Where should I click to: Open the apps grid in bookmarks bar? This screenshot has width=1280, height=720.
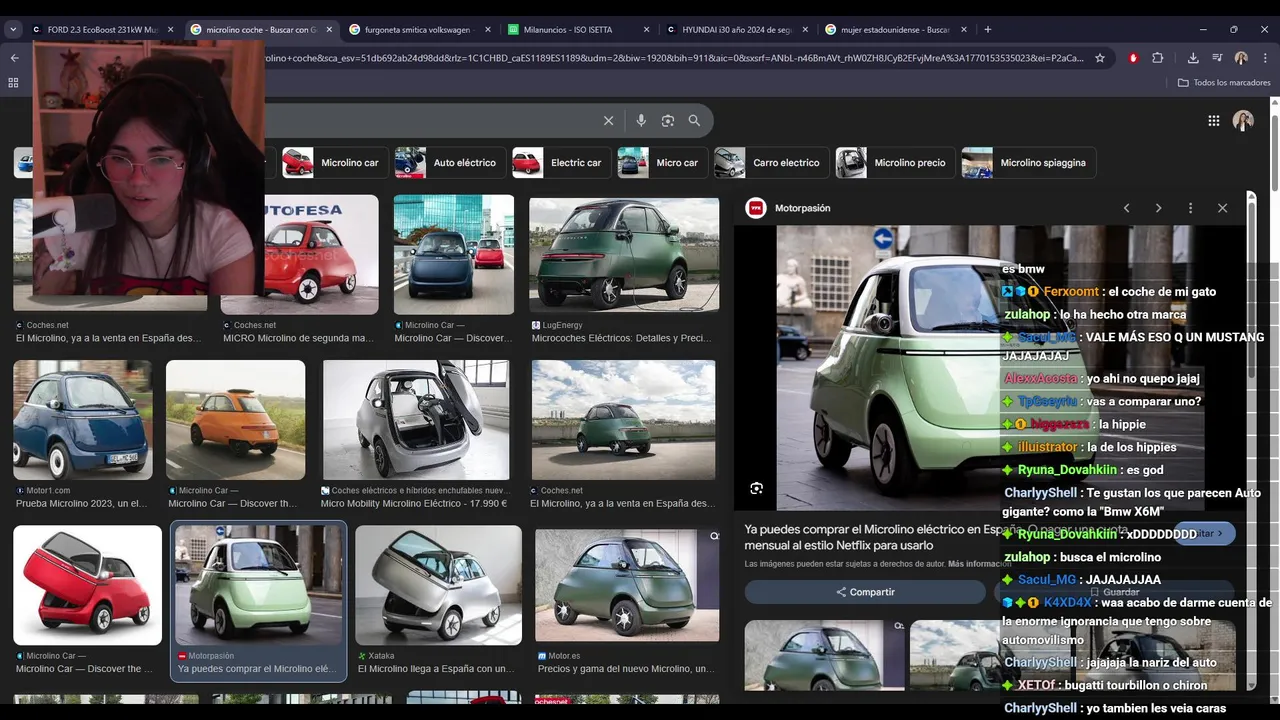click(13, 82)
